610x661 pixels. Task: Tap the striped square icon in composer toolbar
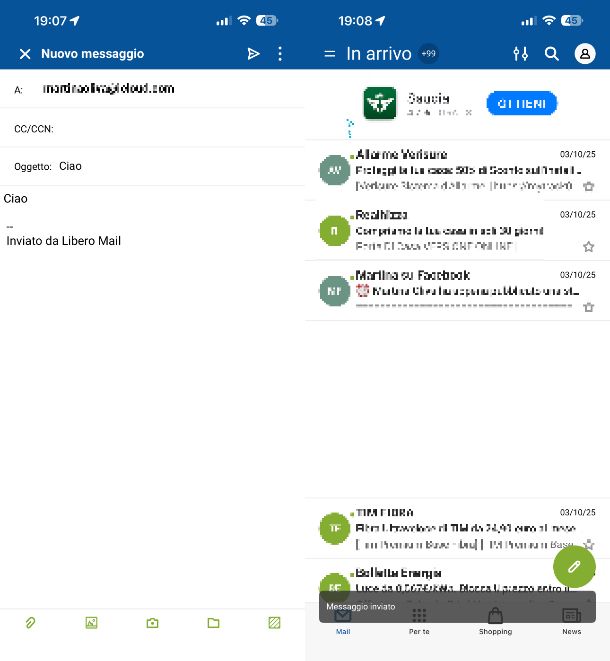(x=274, y=623)
